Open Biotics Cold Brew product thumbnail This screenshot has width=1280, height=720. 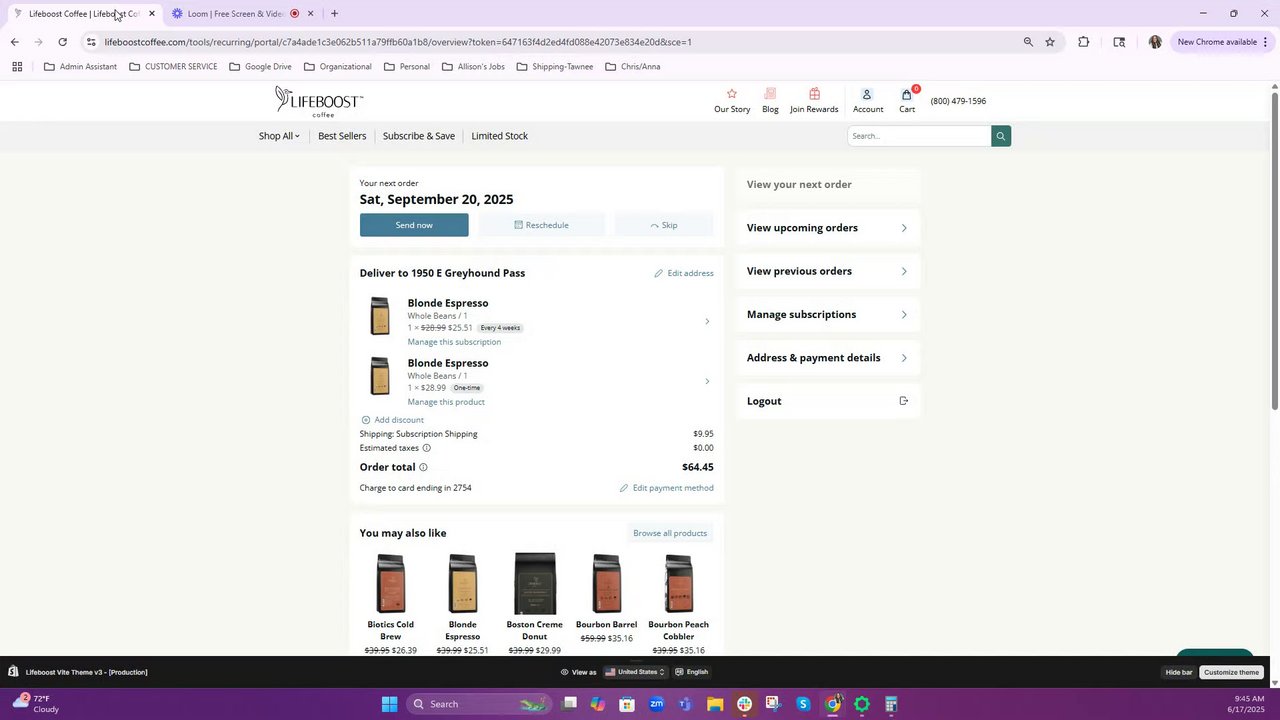click(390, 583)
